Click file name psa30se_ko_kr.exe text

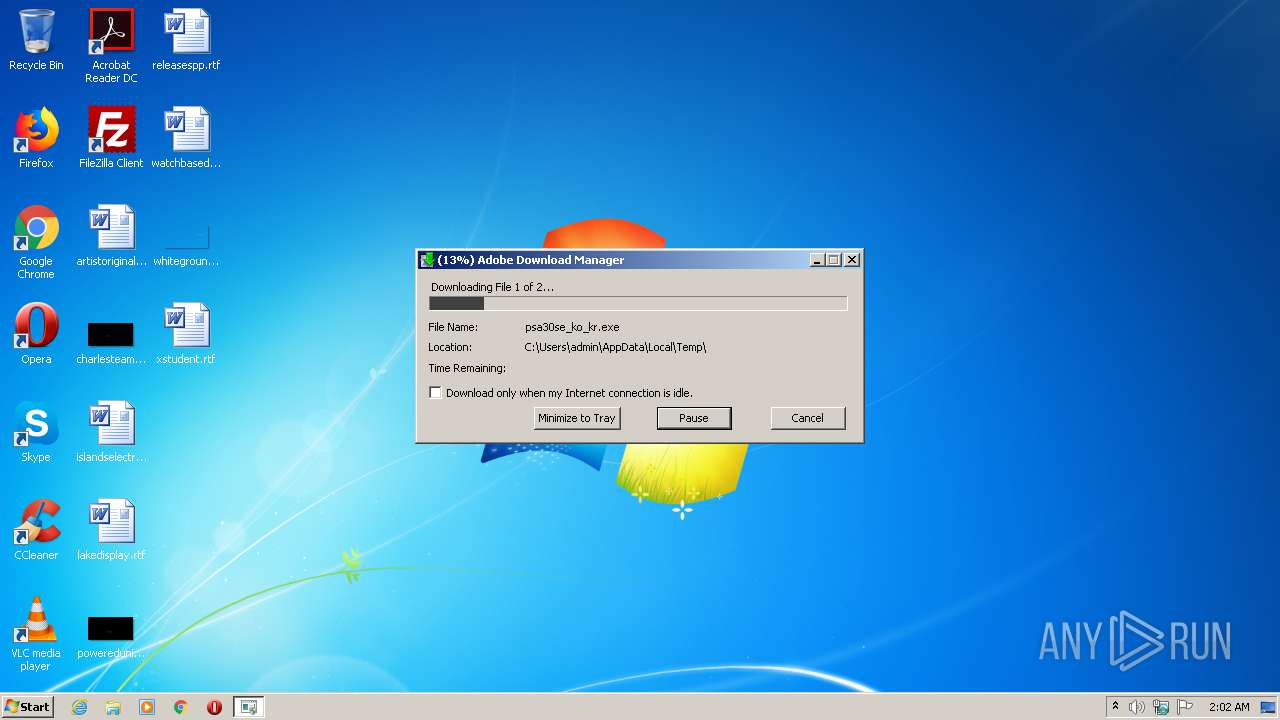click(572, 327)
